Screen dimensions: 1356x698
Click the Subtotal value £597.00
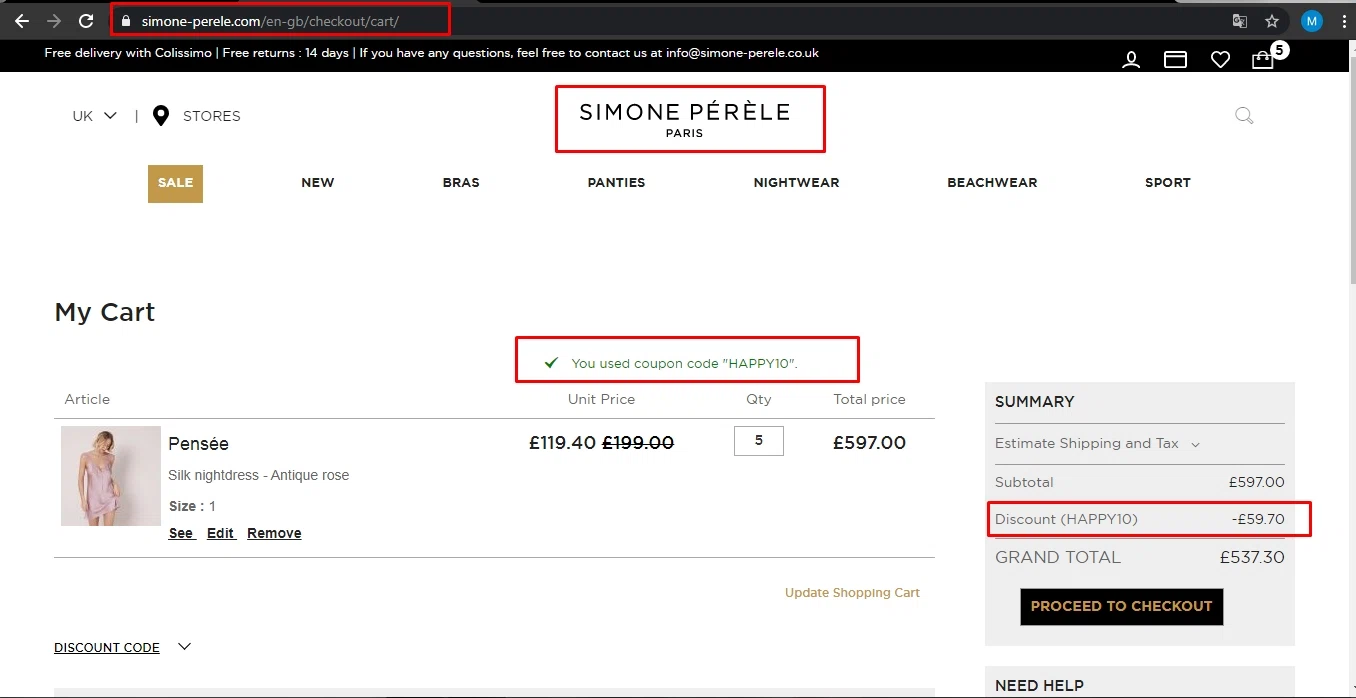[1257, 482]
